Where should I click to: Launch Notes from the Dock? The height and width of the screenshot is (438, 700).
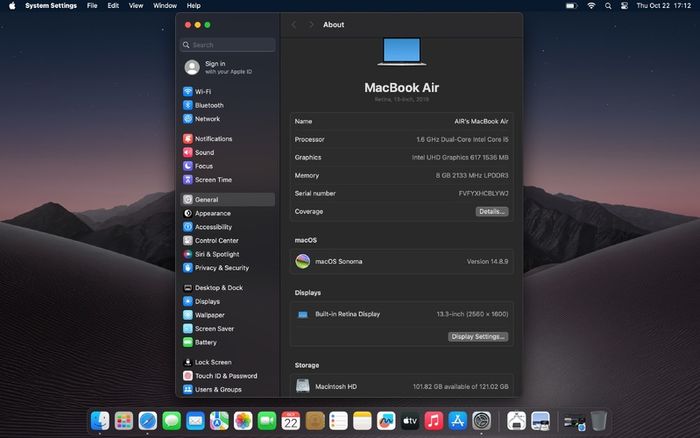coord(362,421)
